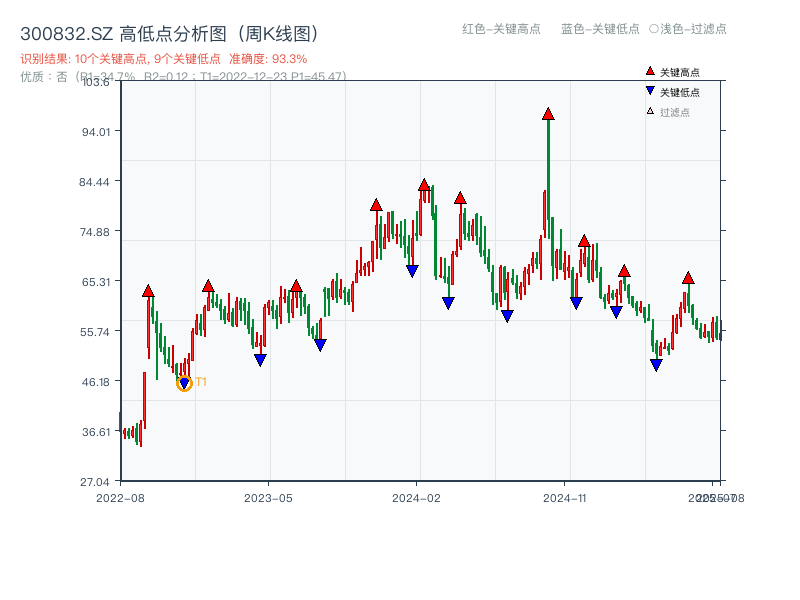Click the small 过滤点 legend triangle
Screen dimensions: 800x600
tap(650, 111)
